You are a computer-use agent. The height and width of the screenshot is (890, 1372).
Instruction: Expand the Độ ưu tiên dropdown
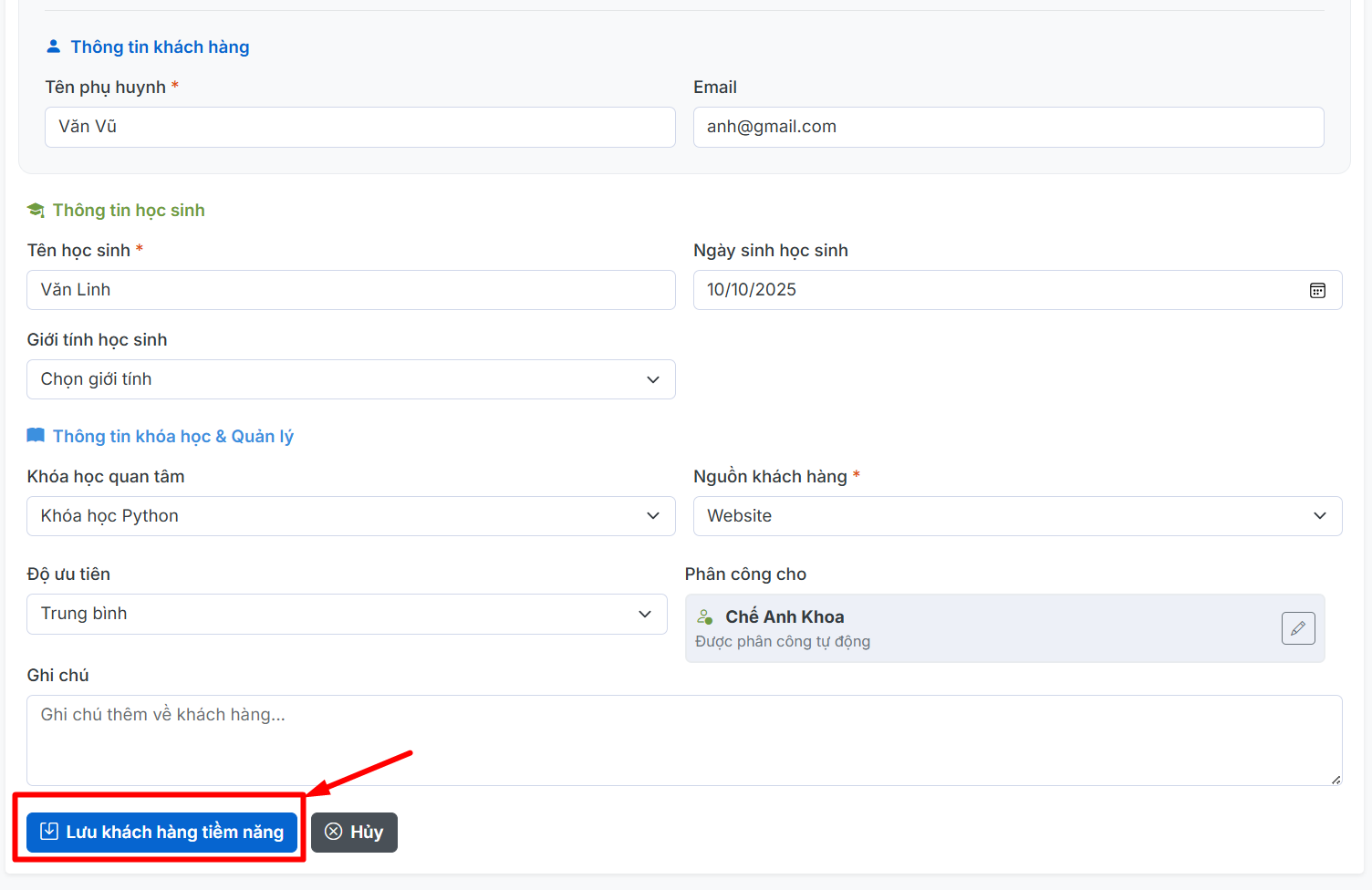tap(347, 614)
